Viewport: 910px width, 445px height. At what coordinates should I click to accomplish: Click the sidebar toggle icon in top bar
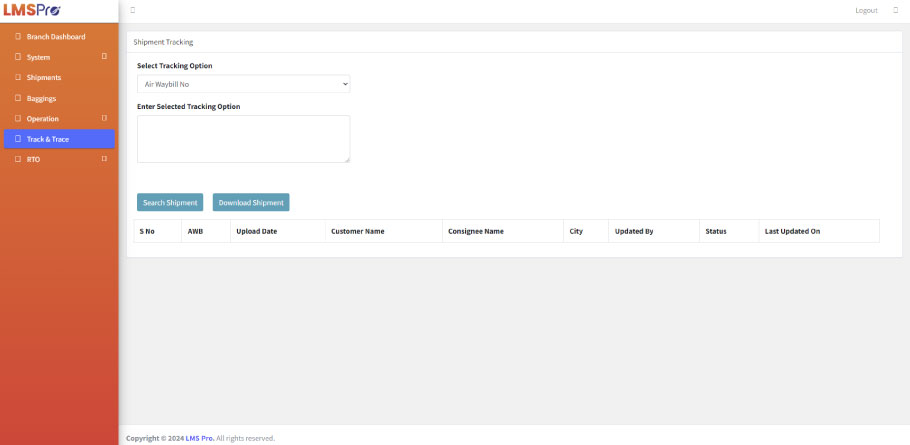(133, 10)
